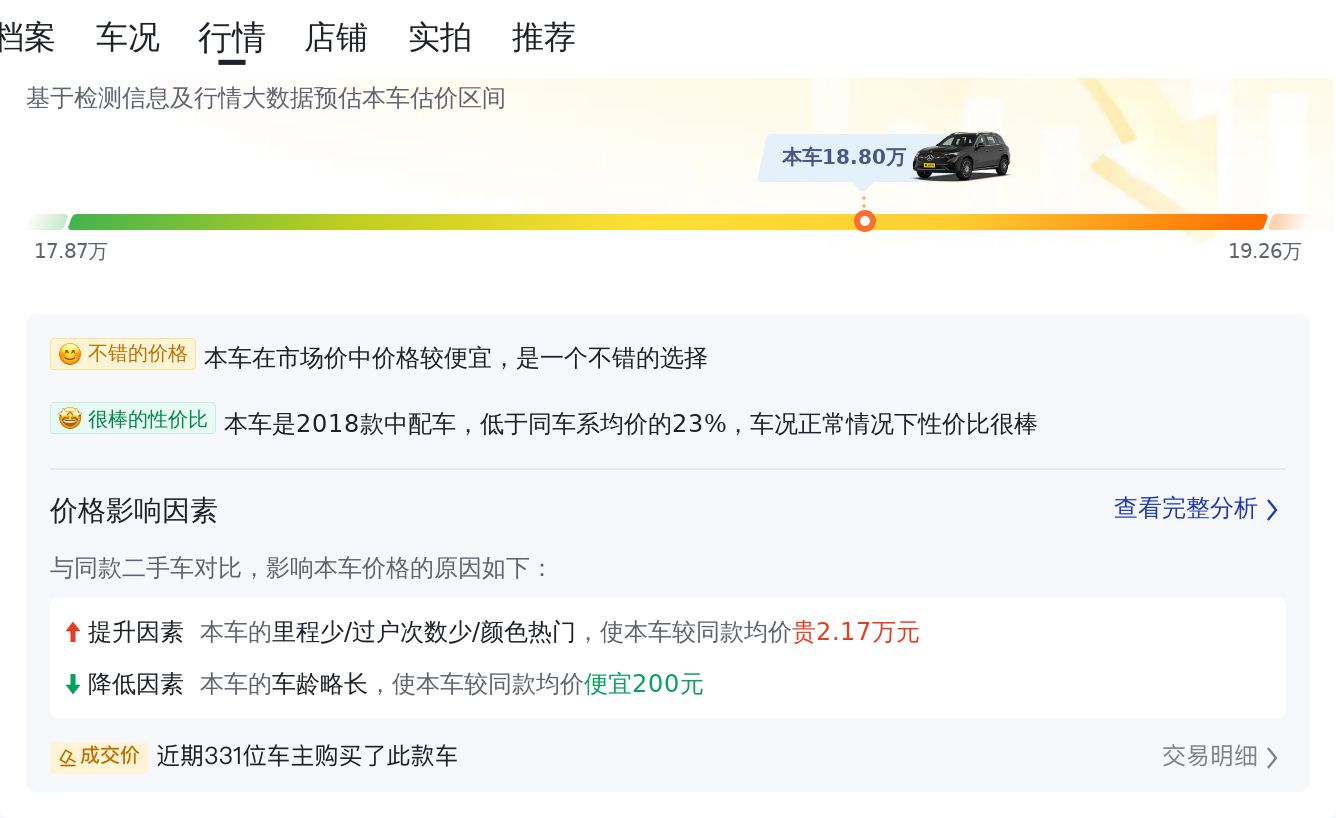Click the 17.87万 minimum price label
The width and height of the screenshot is (1336, 818).
click(70, 251)
